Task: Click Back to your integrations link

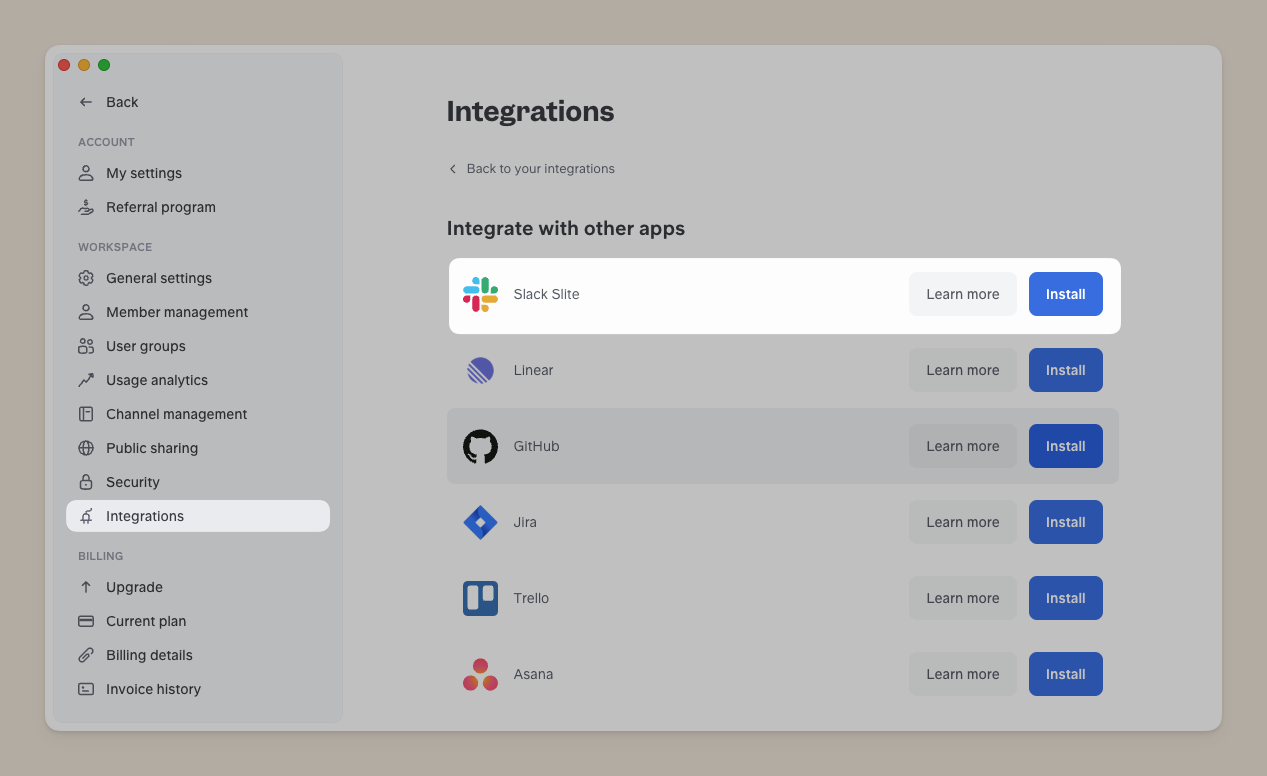Action: 540,169
